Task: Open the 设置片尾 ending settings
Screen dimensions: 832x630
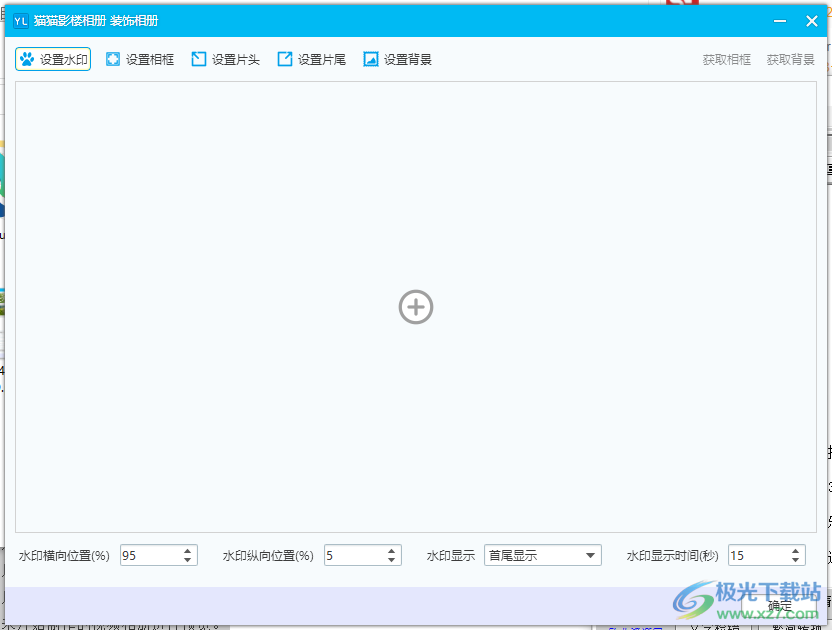Action: point(312,60)
